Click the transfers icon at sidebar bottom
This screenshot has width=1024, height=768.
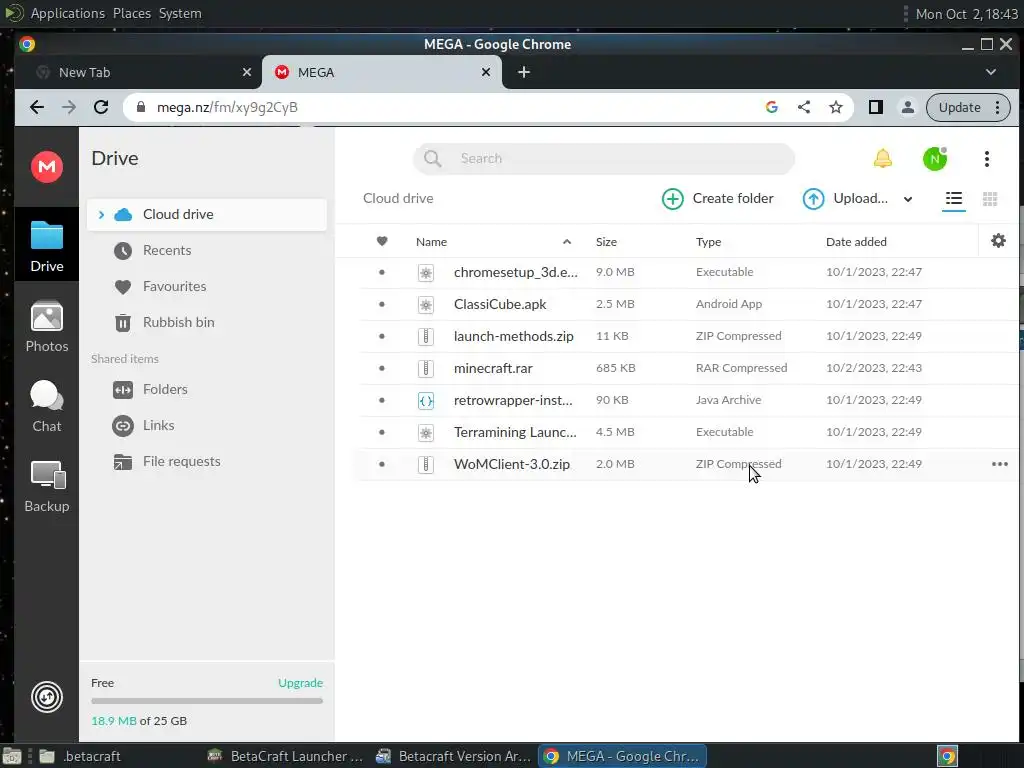click(46, 697)
